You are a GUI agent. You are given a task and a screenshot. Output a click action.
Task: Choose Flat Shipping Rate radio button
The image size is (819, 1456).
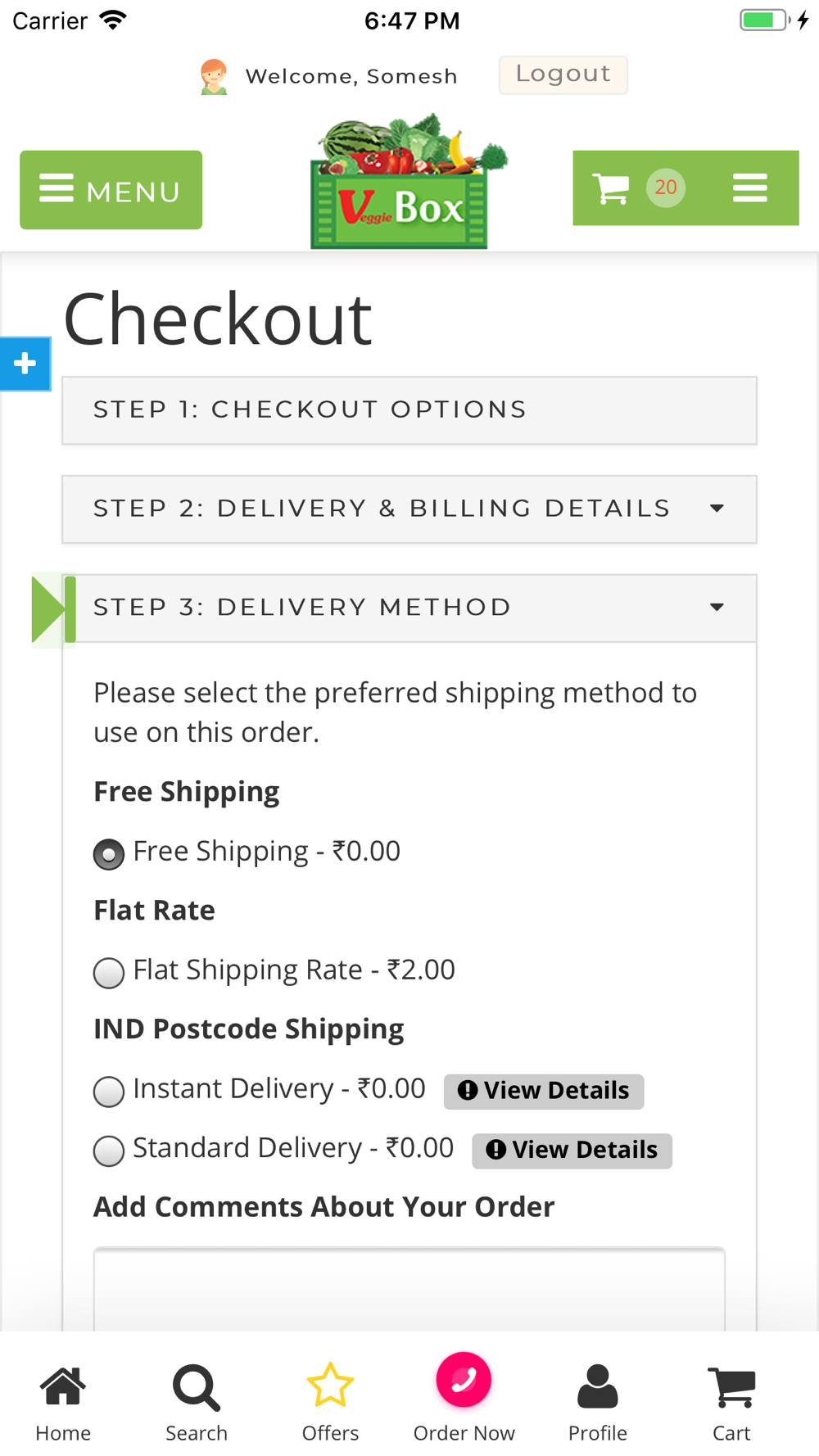click(x=109, y=973)
